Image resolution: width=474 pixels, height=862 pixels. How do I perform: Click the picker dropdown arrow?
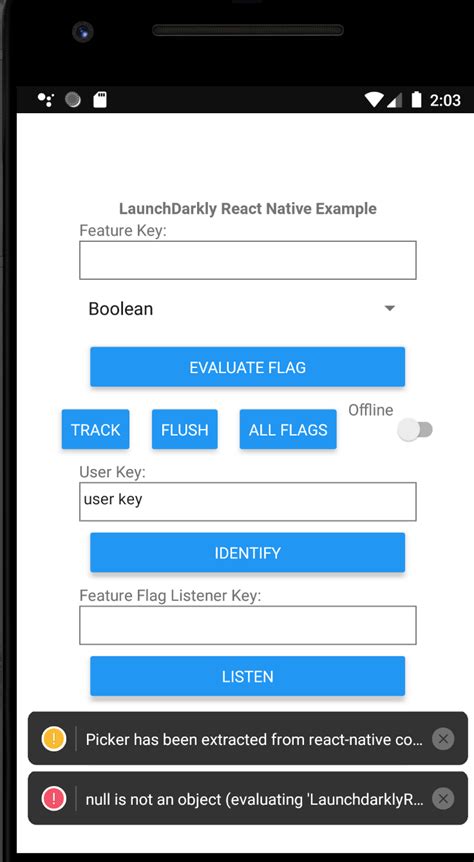coord(389,308)
